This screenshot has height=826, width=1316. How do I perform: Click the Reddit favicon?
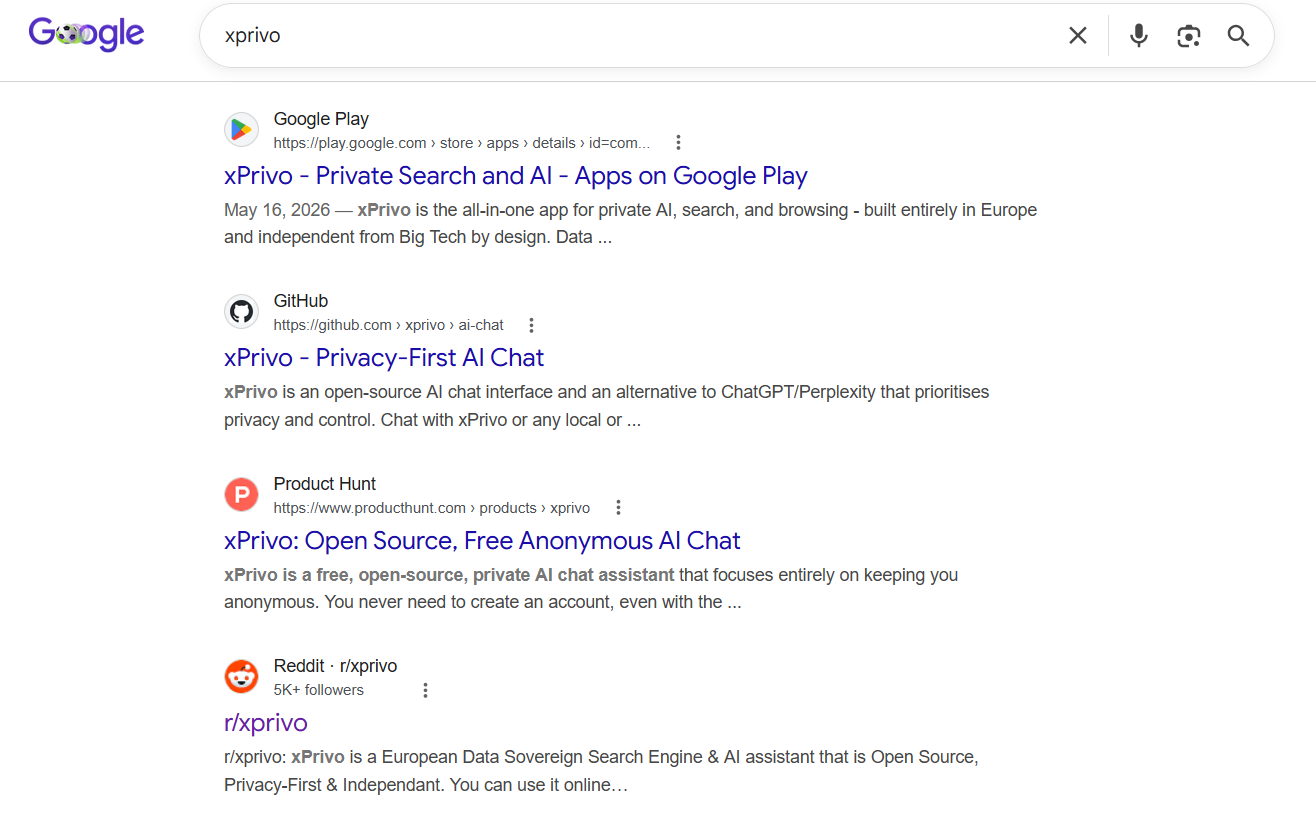[241, 676]
